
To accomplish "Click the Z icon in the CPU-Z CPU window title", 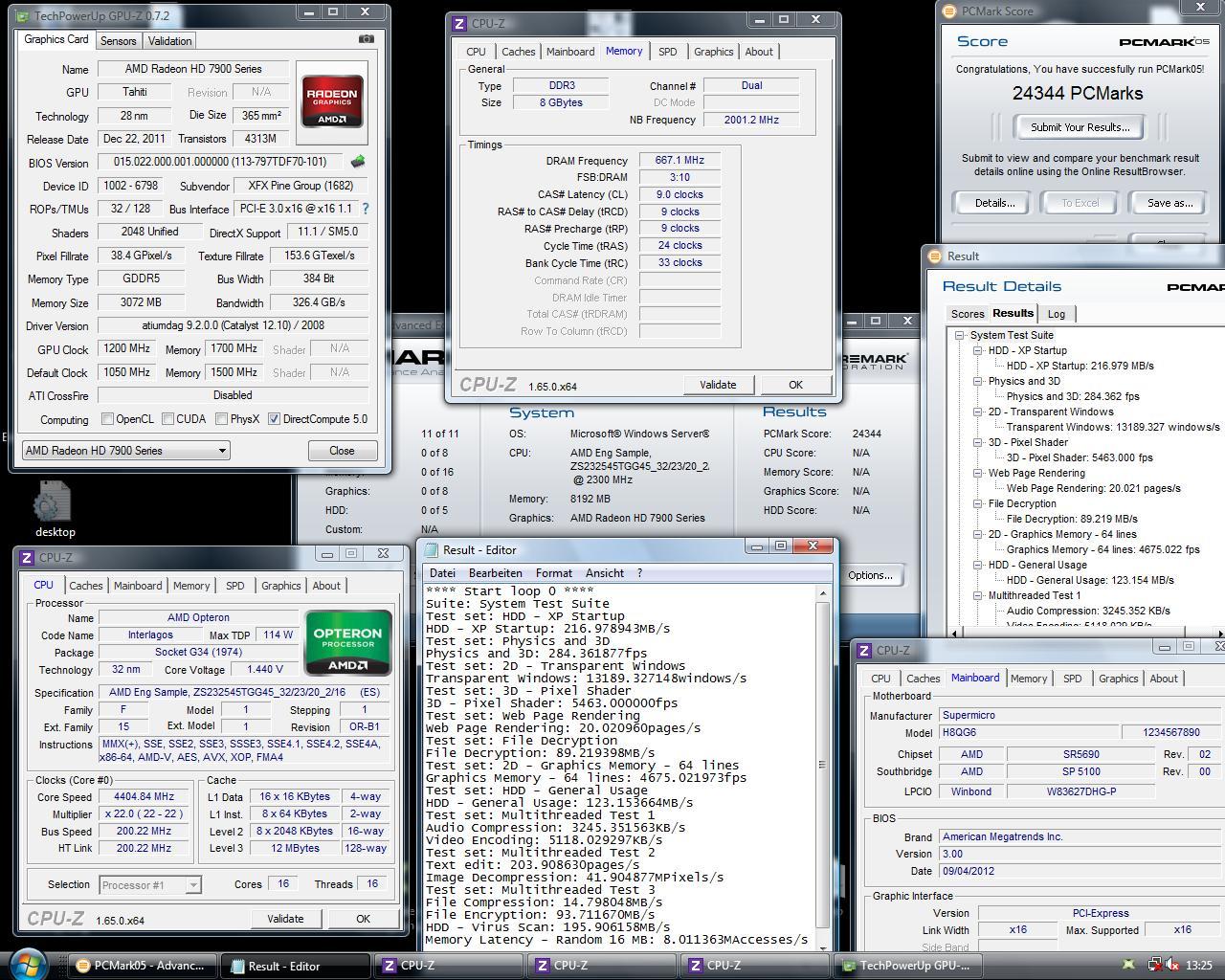I will (x=26, y=557).
